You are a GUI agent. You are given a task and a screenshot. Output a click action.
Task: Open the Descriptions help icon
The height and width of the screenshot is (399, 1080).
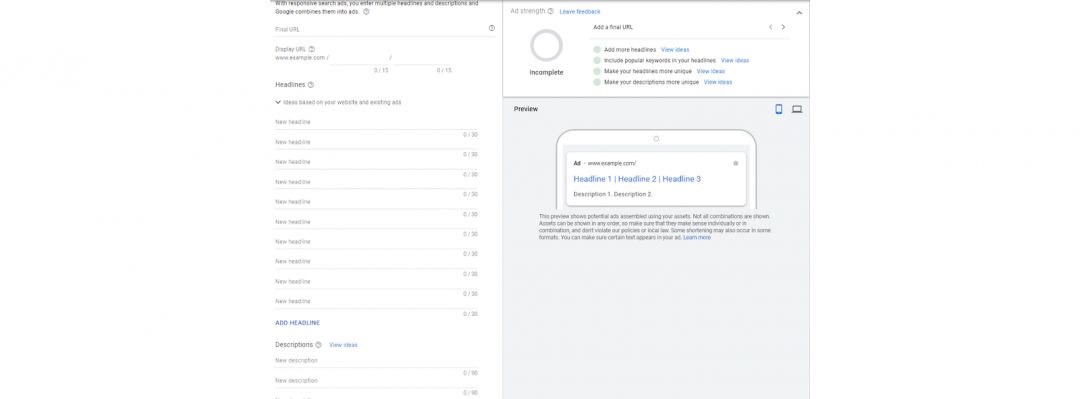[318, 345]
